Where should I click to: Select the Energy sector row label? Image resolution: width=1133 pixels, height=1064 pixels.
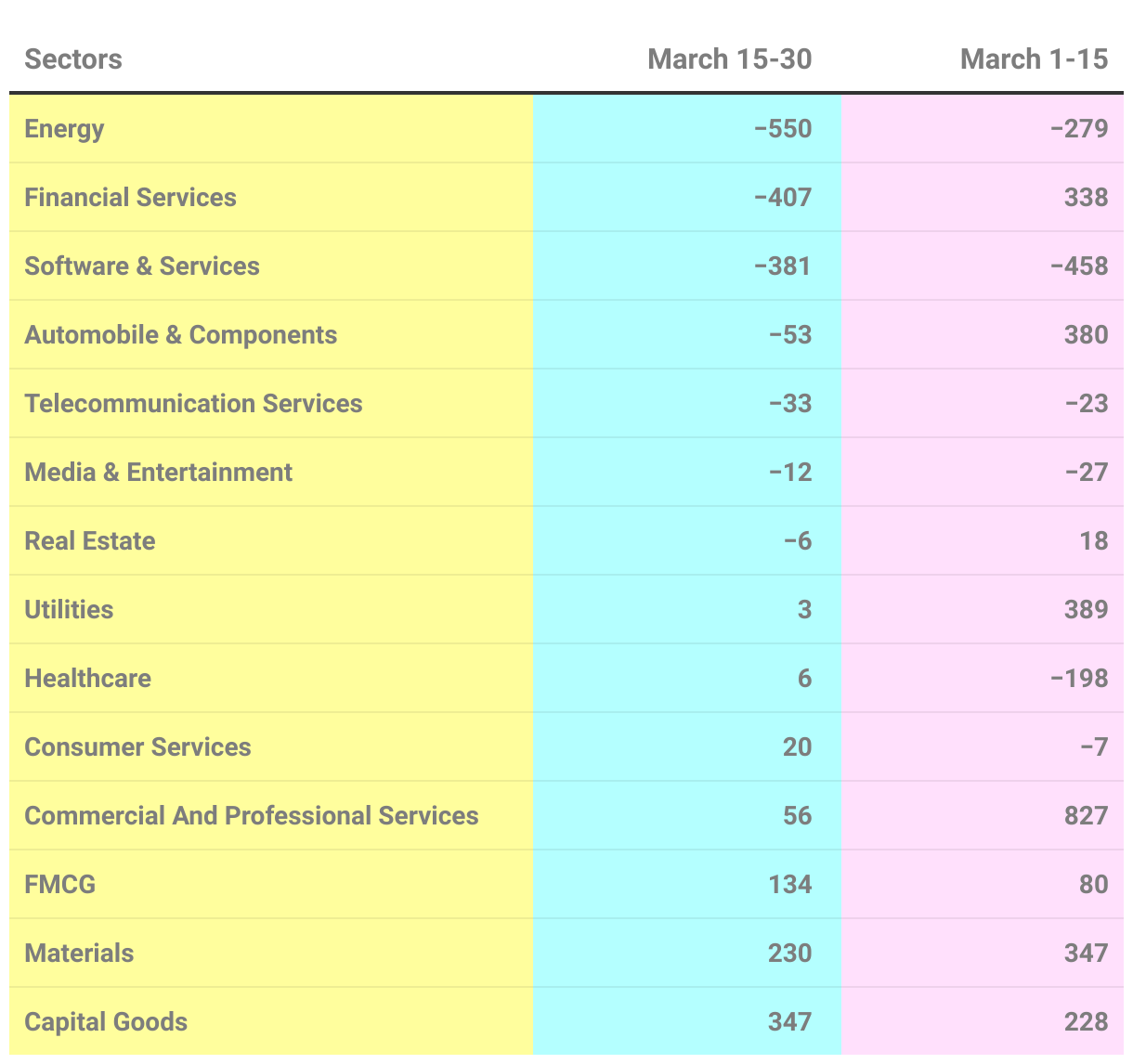pos(64,128)
